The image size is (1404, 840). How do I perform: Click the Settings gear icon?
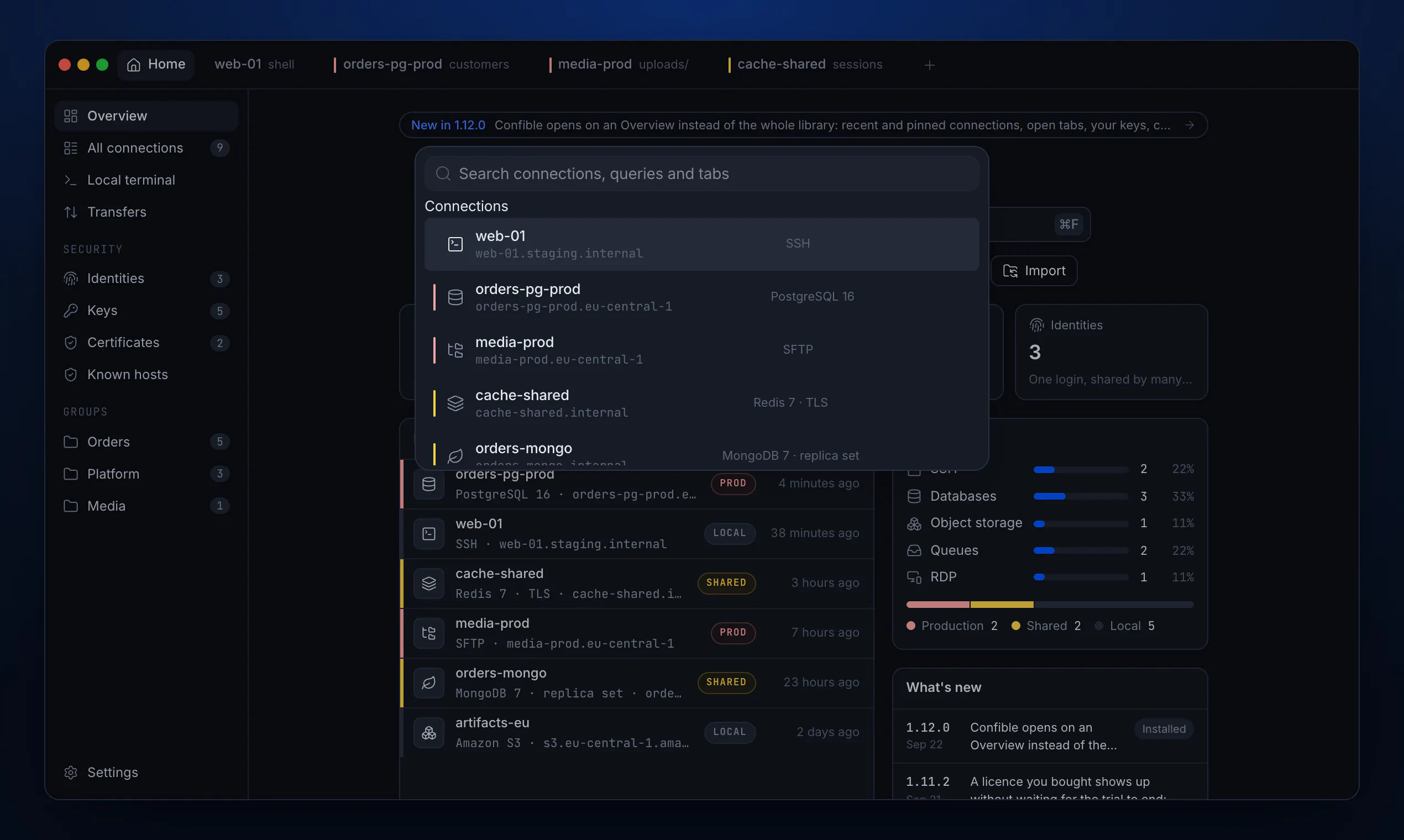tap(71, 773)
